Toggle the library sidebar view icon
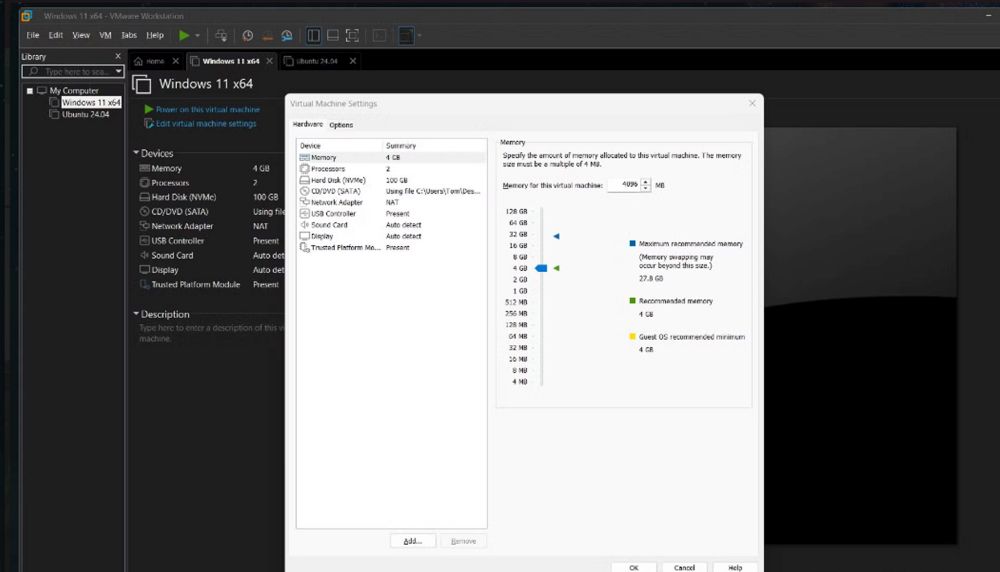Image resolution: width=1000 pixels, height=572 pixels. point(313,35)
